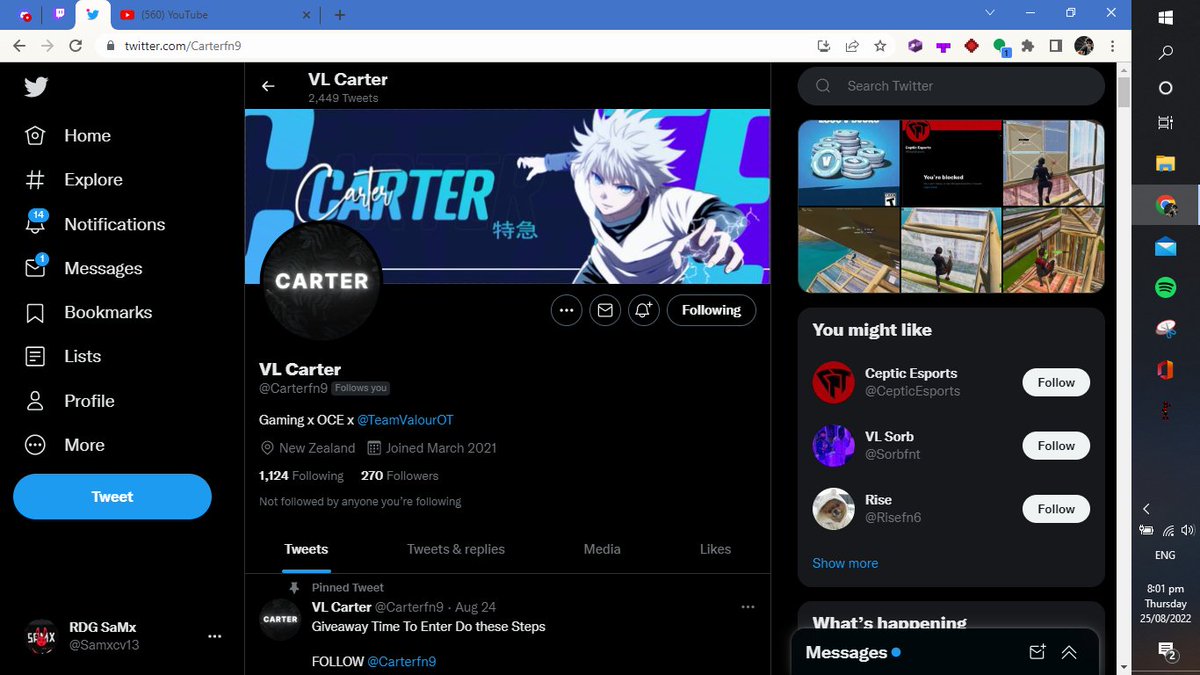Toggle notifications bell for VL Carter
Viewport: 1200px width, 675px height.
[644, 311]
